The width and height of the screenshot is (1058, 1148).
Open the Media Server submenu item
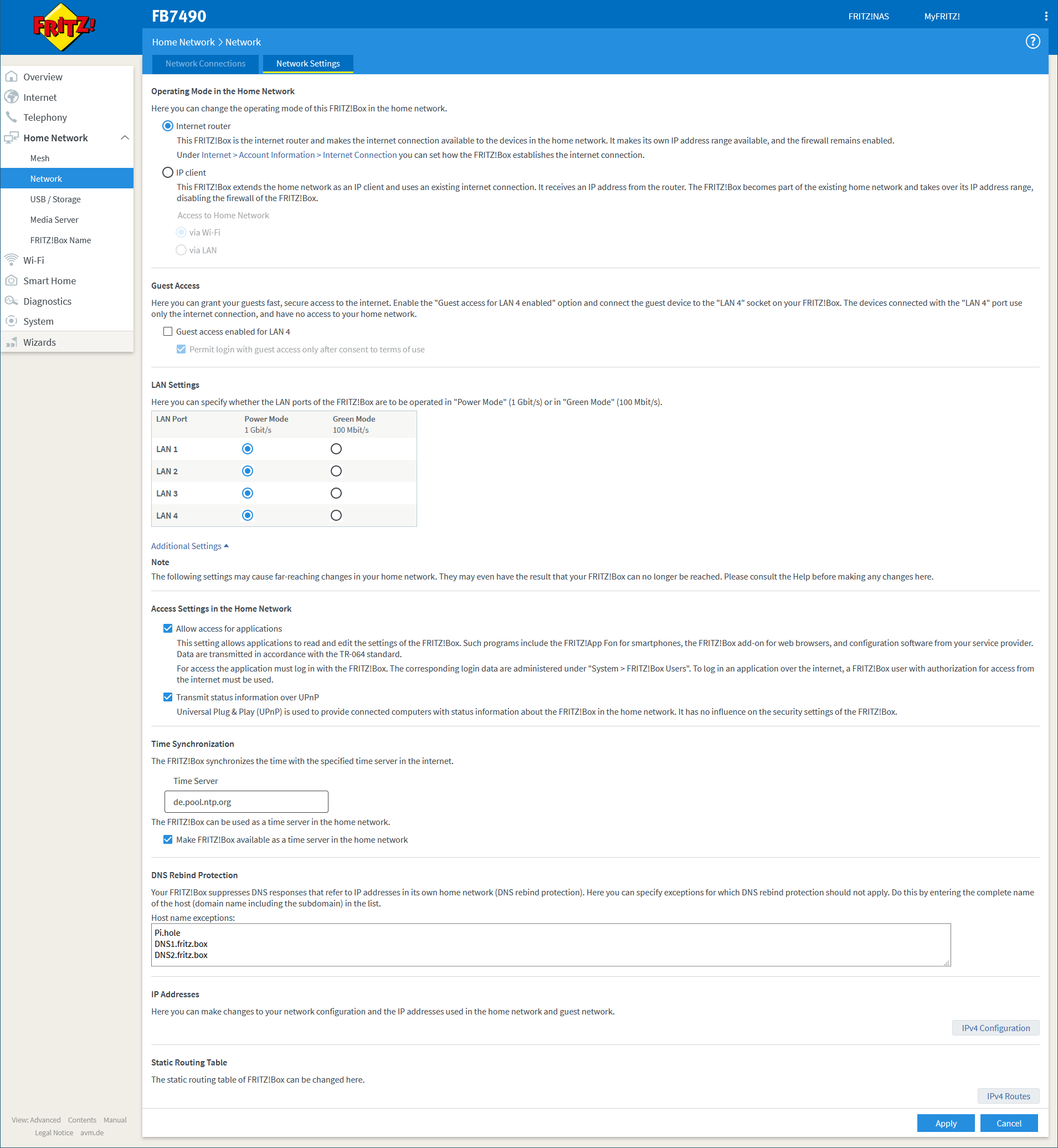[x=67, y=220]
